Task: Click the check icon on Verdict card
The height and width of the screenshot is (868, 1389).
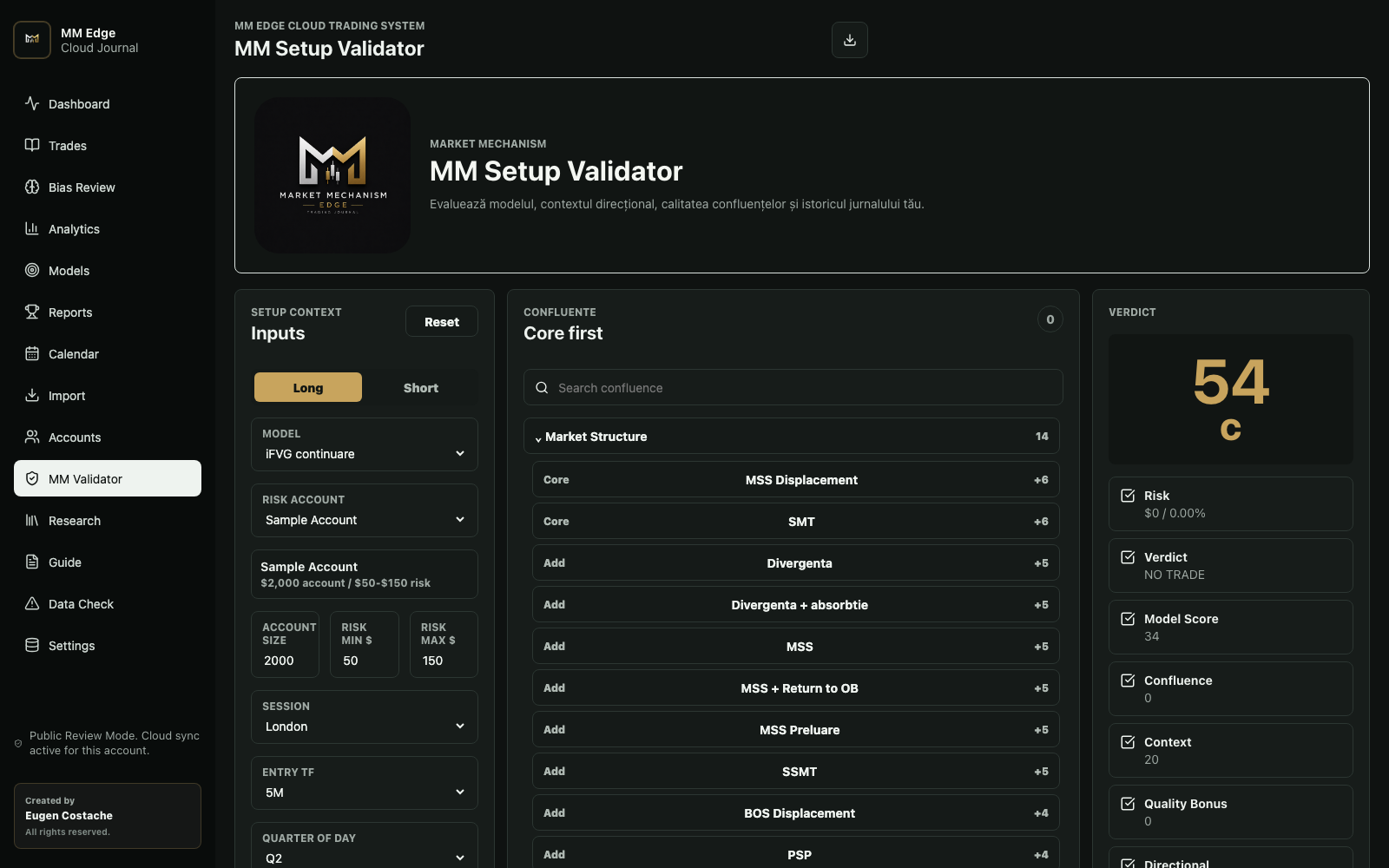Action: 1128,557
